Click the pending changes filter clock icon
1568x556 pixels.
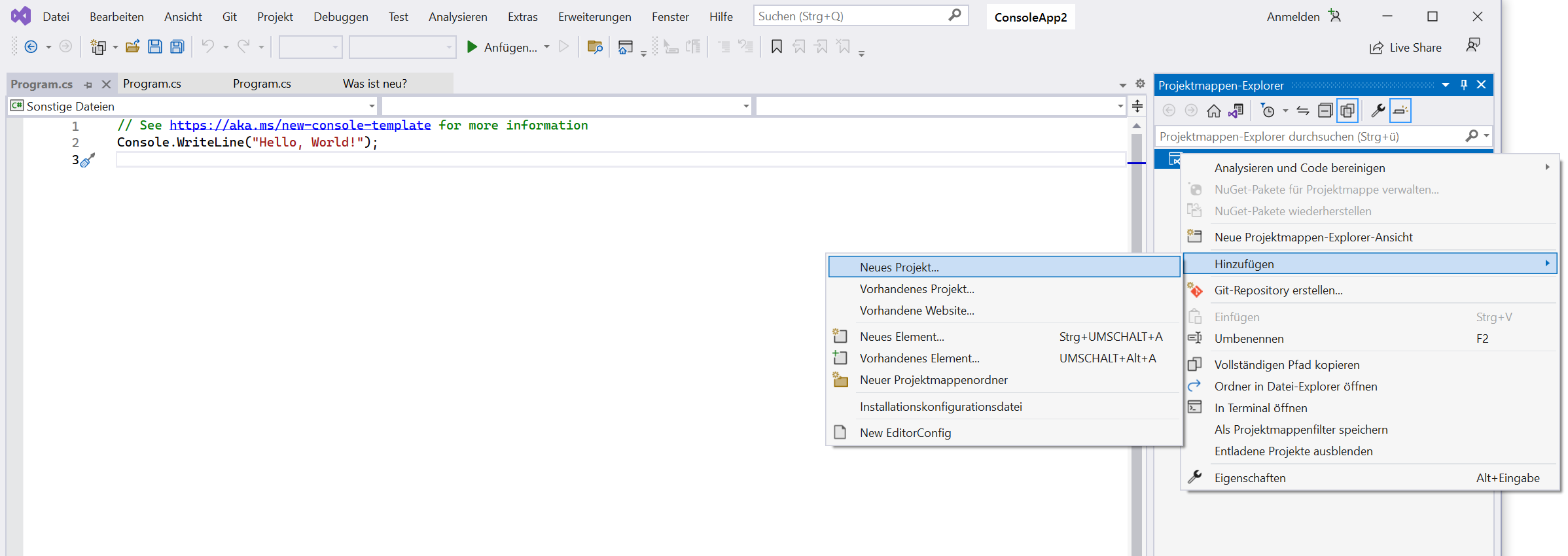[x=1268, y=111]
